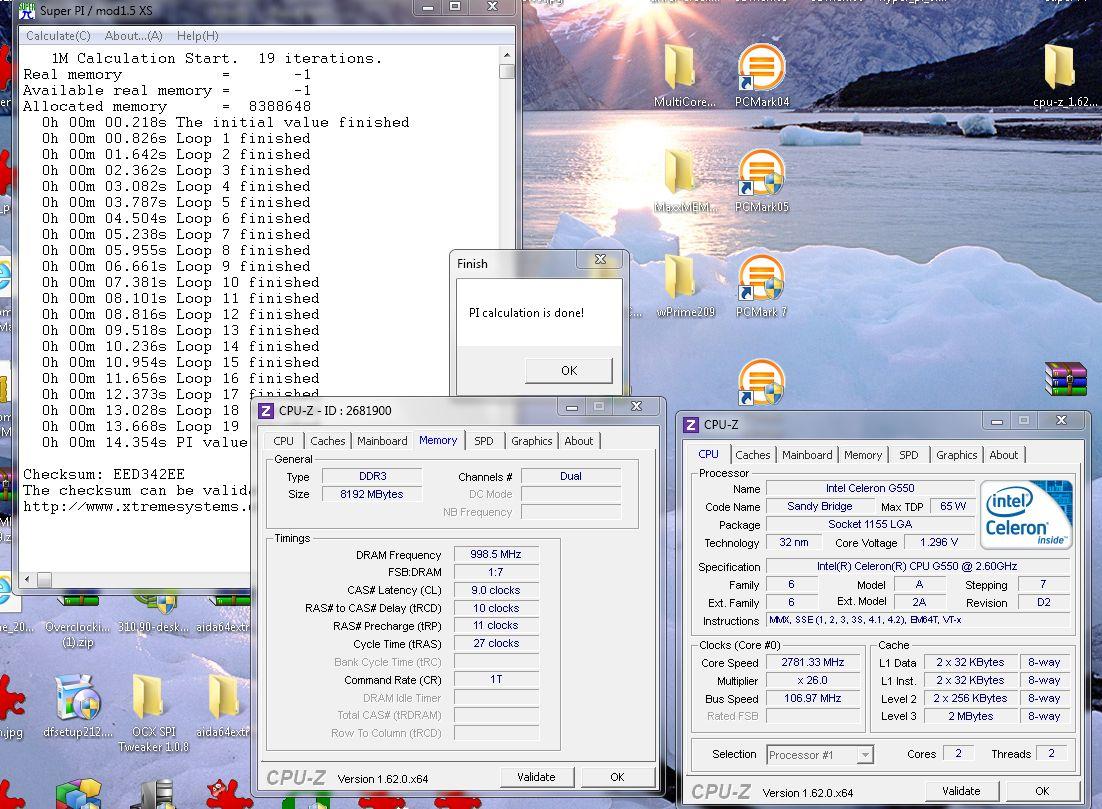1102x809 pixels.
Task: Click the CAS# Latency 9.0 clocks value
Action: pos(495,590)
